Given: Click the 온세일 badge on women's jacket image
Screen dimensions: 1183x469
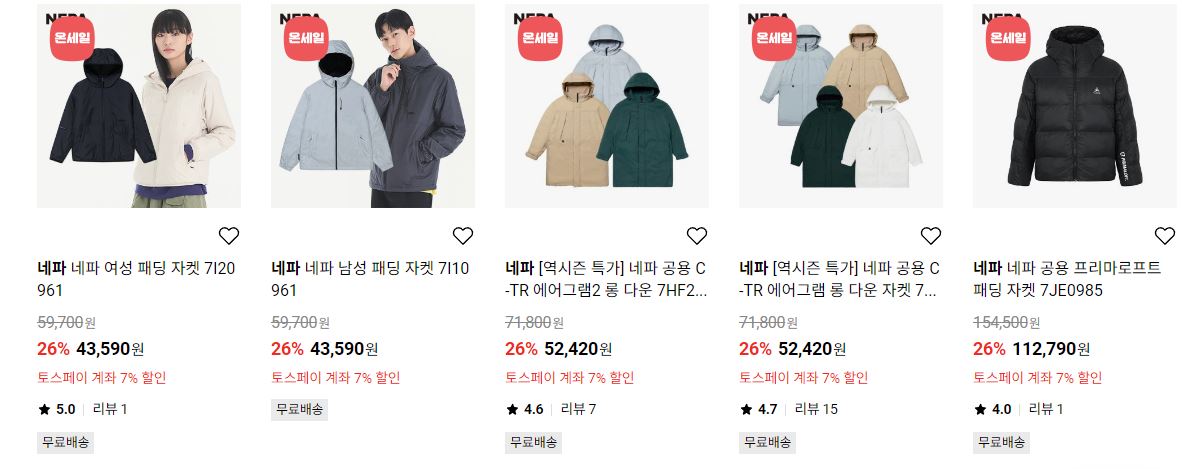Looking at the screenshot, I should coord(72,38).
